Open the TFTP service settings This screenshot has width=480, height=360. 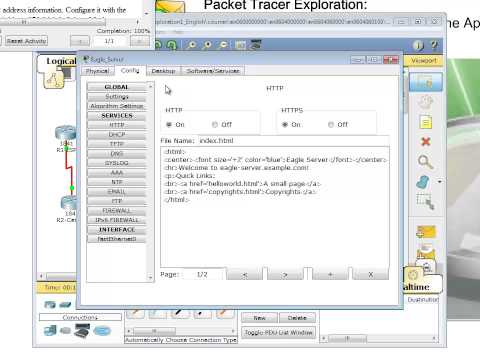pyautogui.click(x=117, y=144)
